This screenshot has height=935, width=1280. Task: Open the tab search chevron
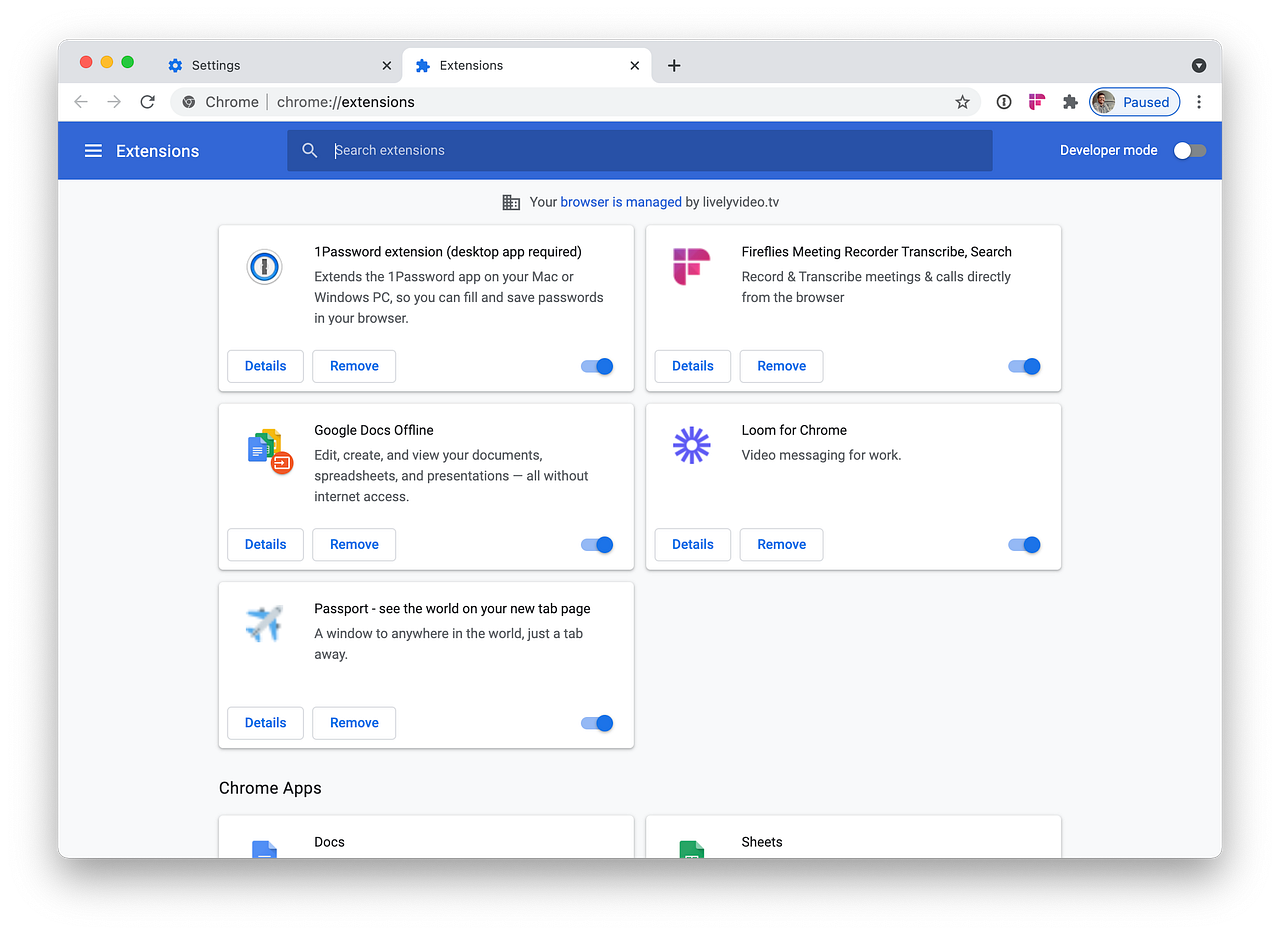click(x=1198, y=65)
